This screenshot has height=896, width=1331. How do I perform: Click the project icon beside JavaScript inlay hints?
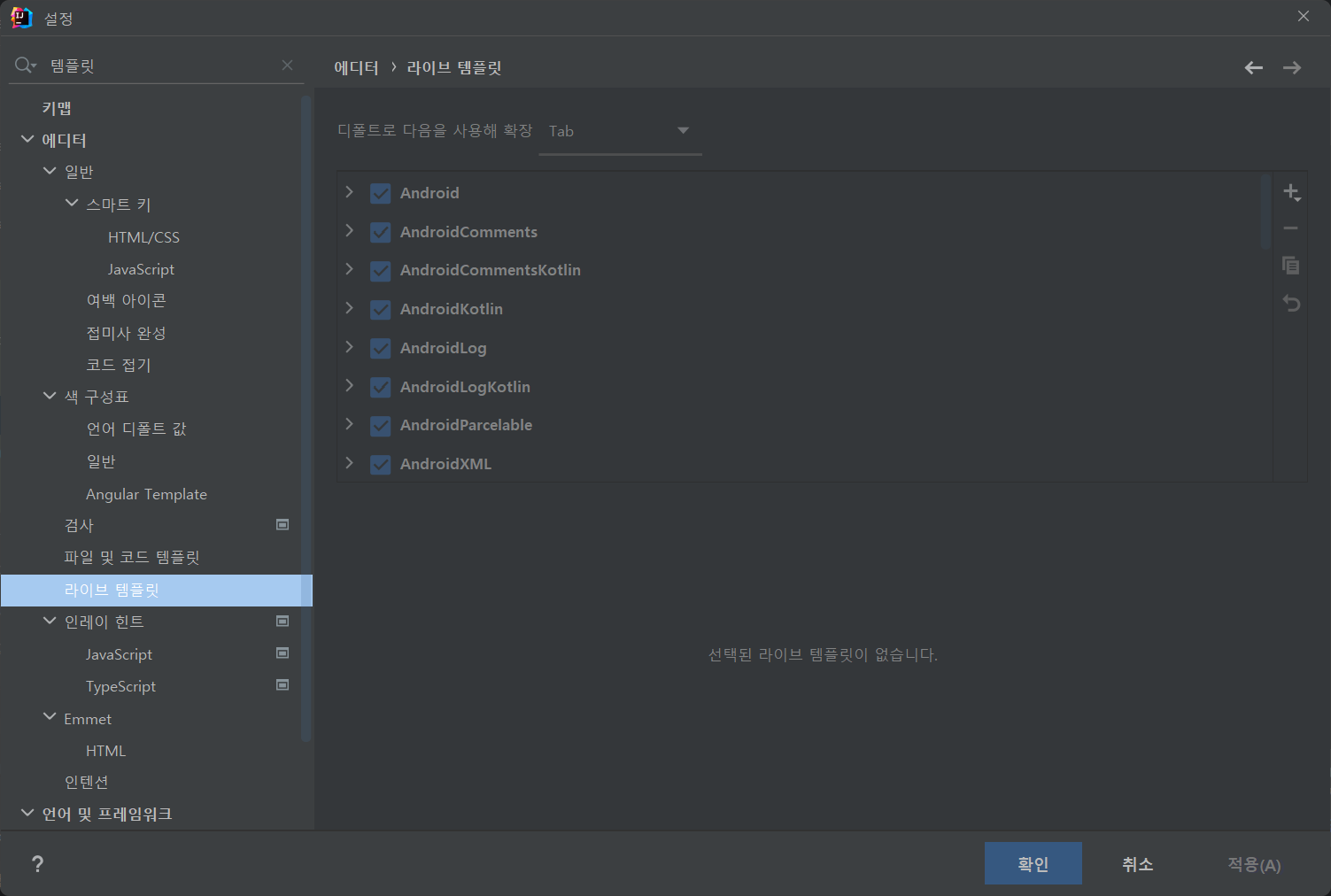click(282, 653)
